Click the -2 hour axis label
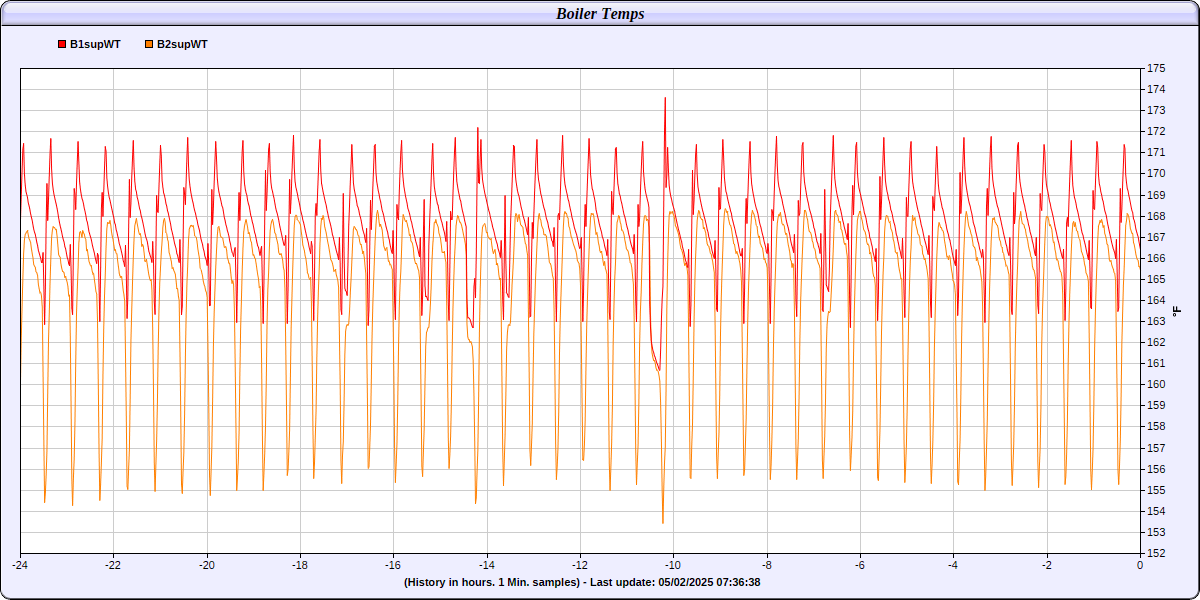 click(1047, 565)
